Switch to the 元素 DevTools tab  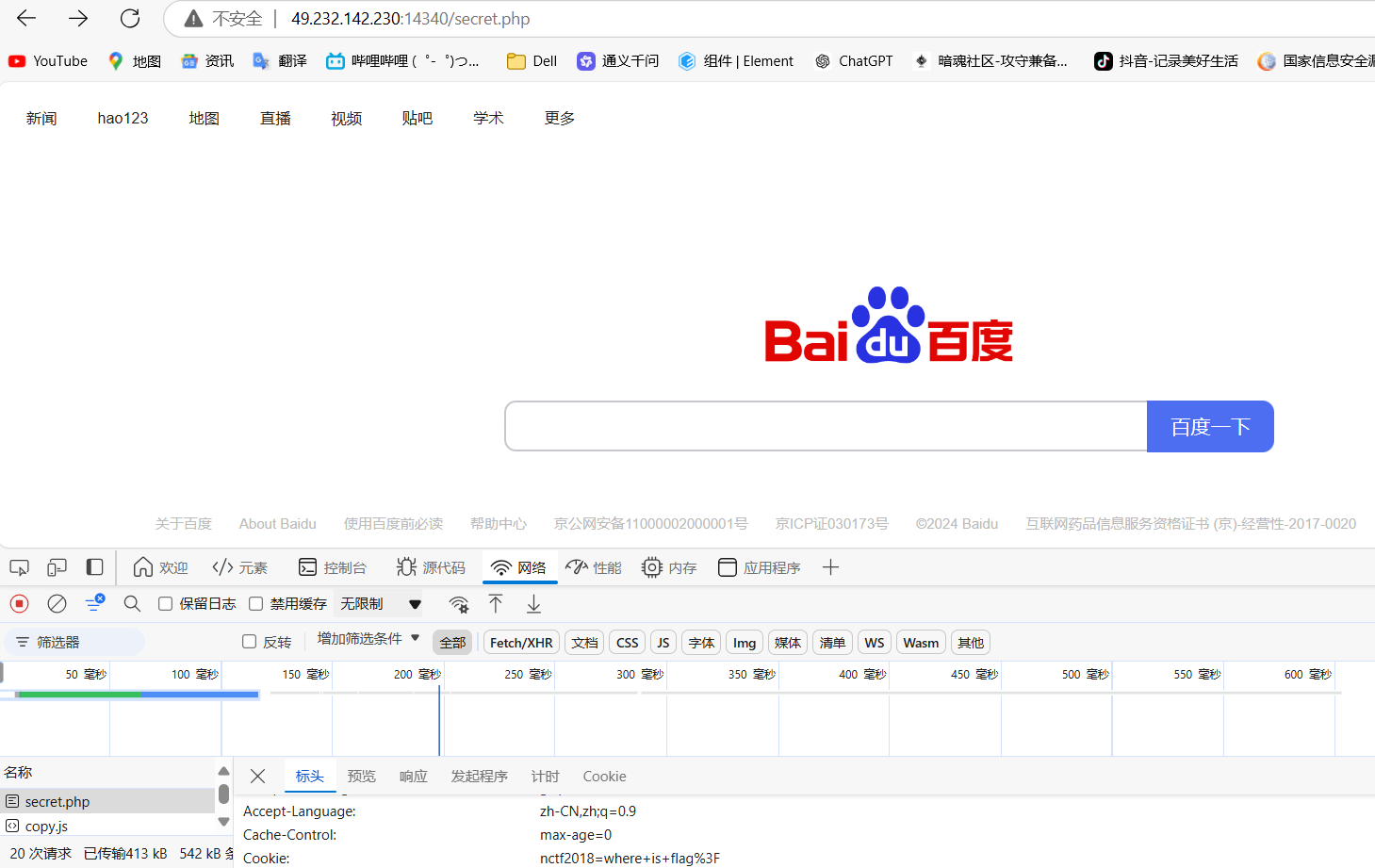[x=239, y=567]
